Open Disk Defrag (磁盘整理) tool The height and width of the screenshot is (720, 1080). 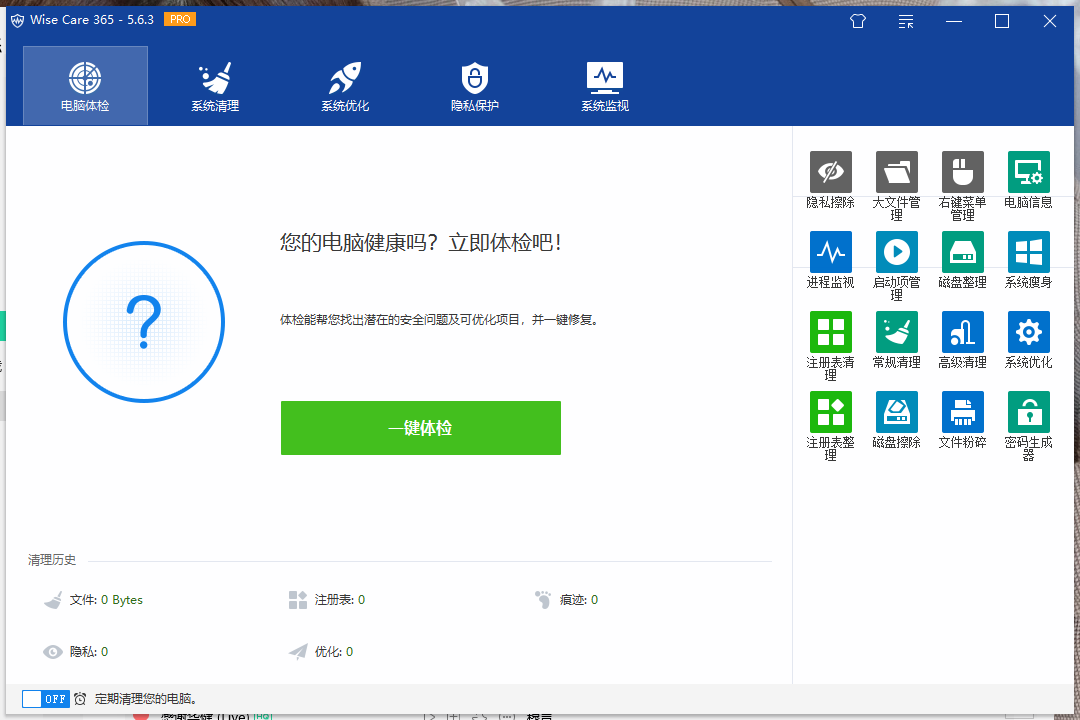point(961,252)
